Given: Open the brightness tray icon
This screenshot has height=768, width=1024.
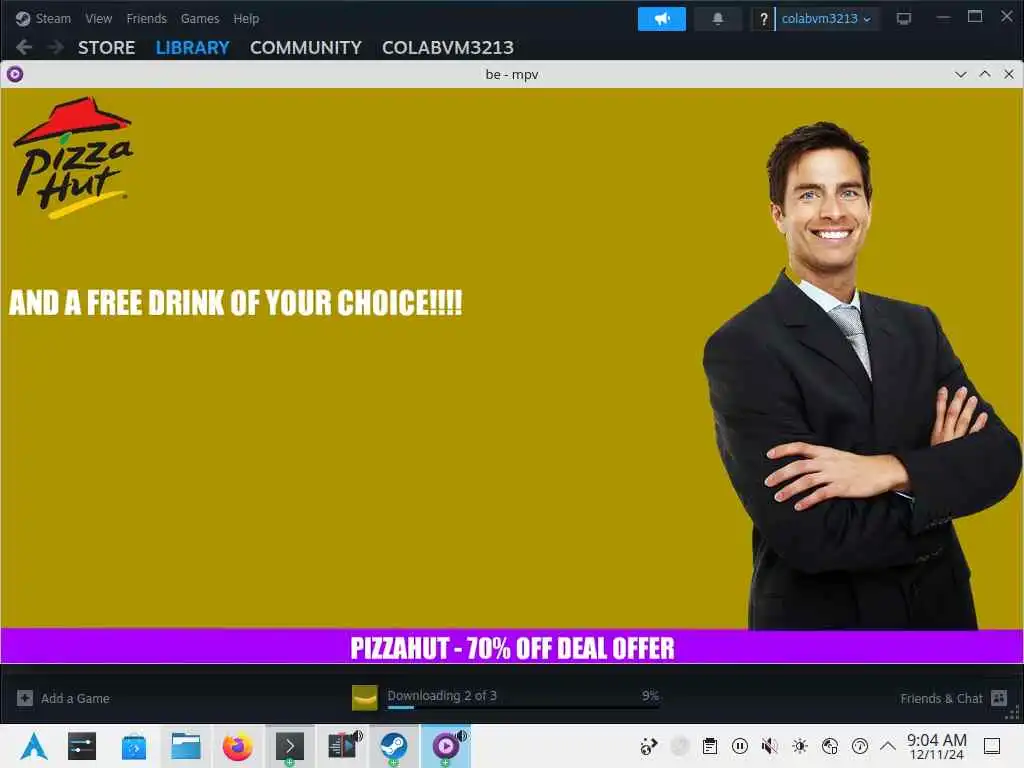Looking at the screenshot, I should 800,746.
